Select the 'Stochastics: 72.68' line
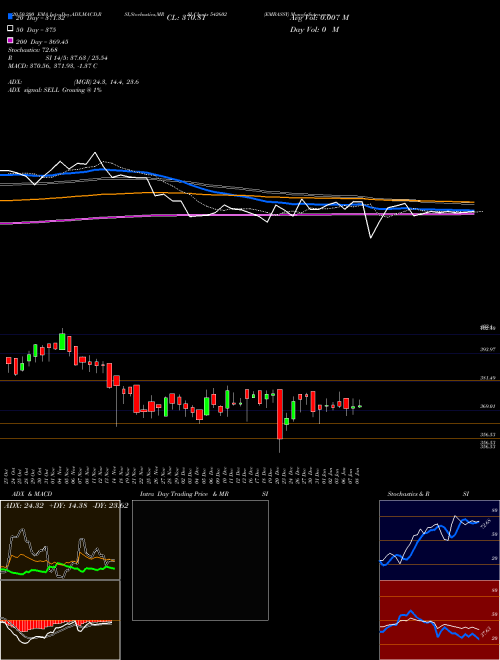Screen dimensions: 500x660 33,50
